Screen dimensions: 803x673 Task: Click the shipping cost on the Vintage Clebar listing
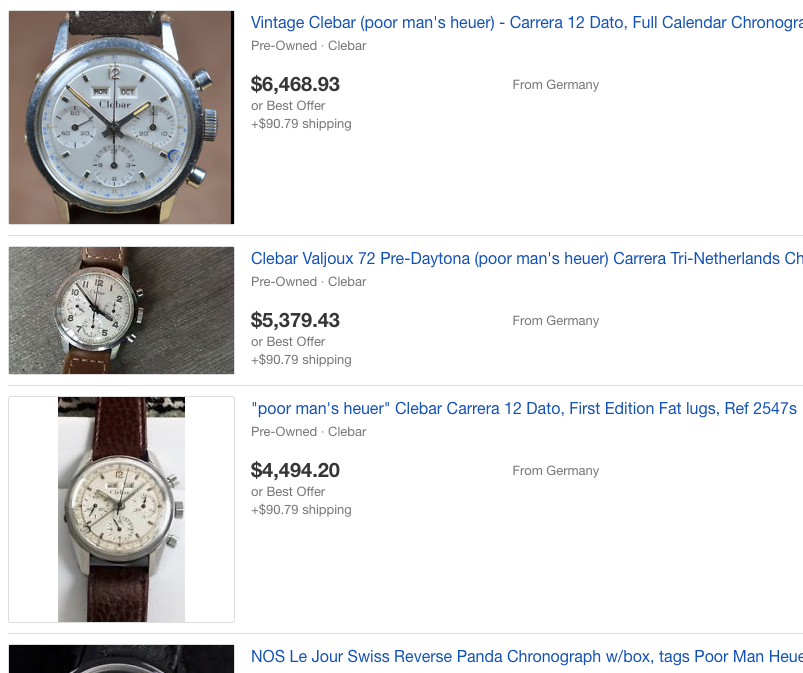point(301,124)
